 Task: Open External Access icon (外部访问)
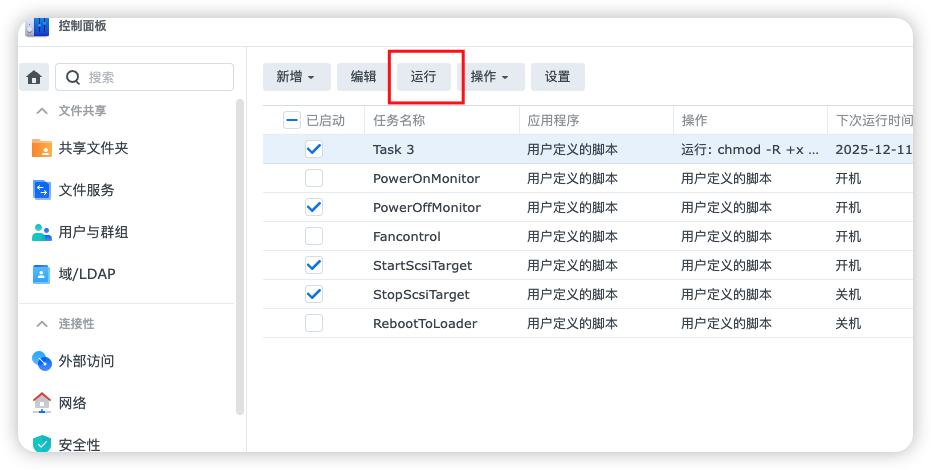42,361
